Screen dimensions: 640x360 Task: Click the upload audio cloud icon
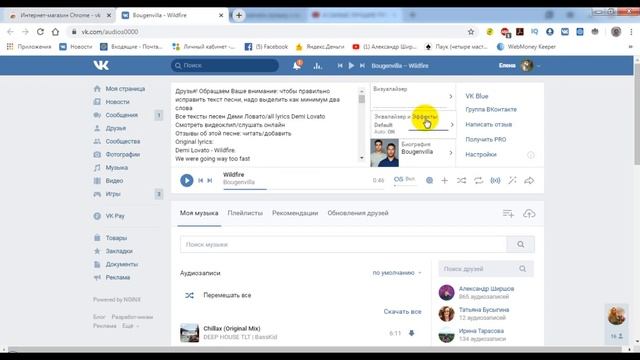click(529, 213)
